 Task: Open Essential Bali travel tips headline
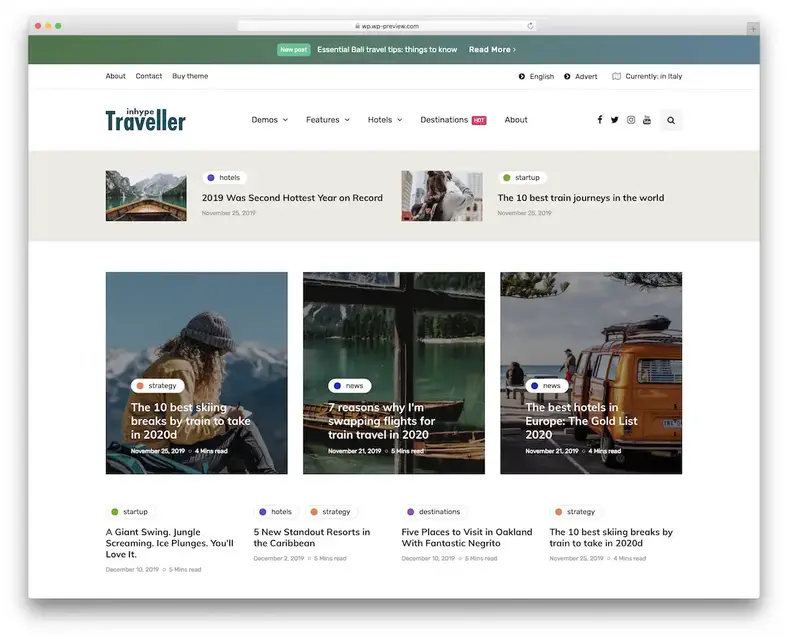click(x=387, y=49)
